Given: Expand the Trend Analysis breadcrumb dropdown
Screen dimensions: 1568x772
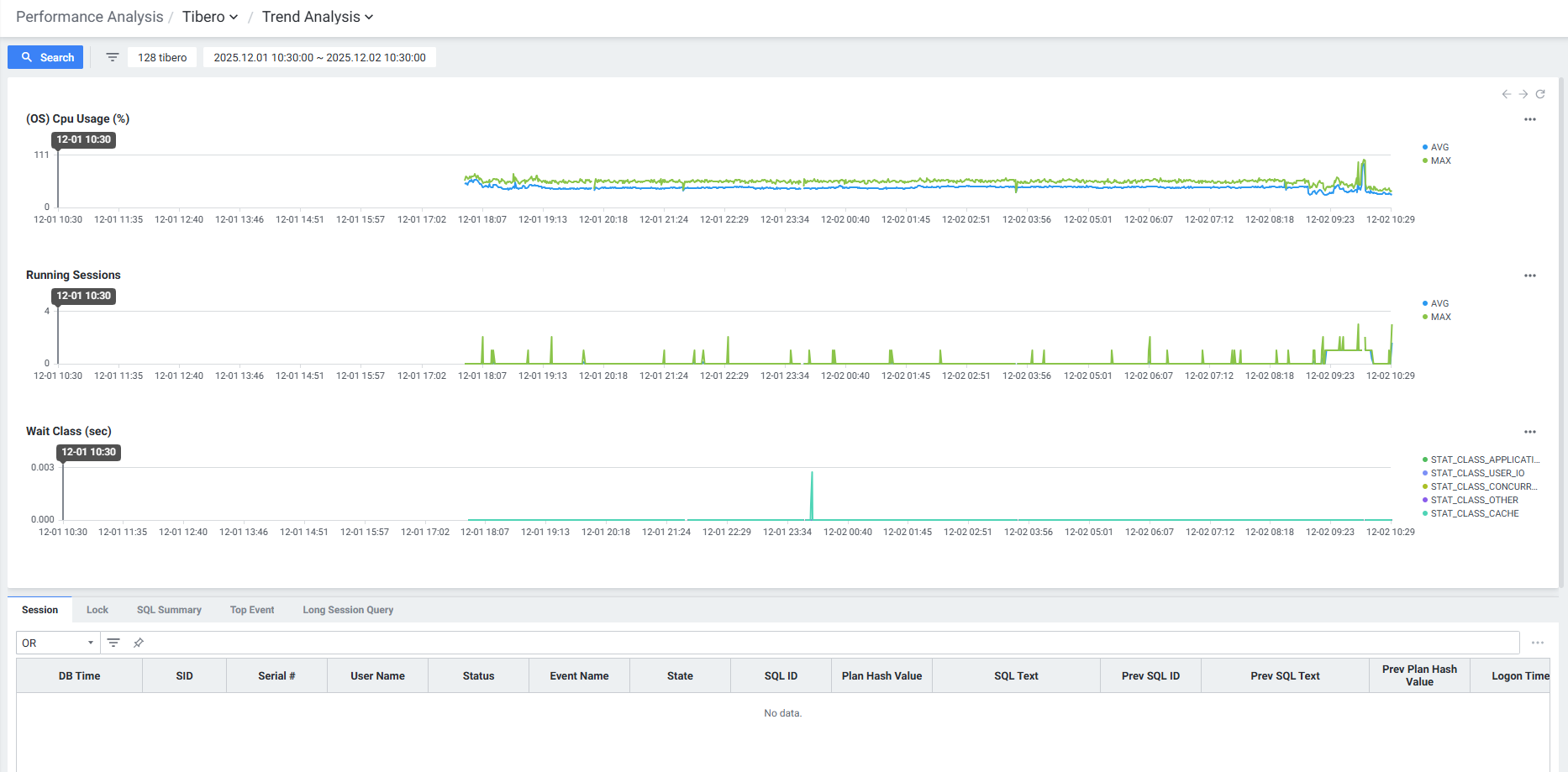Looking at the screenshot, I should (317, 17).
